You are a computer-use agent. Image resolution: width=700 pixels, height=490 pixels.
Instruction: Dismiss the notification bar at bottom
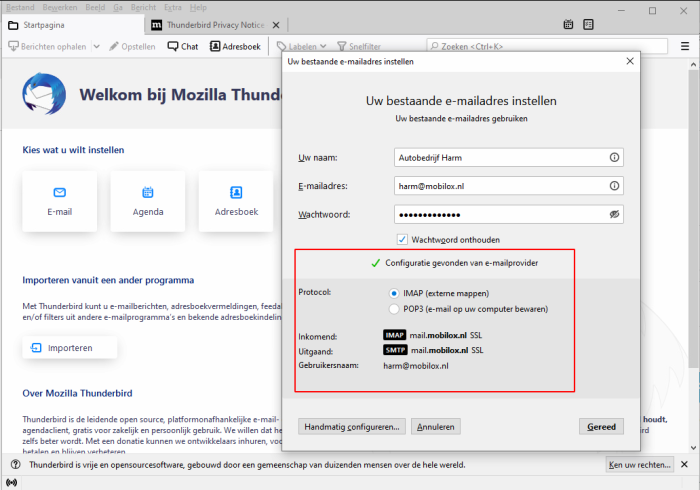(684, 465)
